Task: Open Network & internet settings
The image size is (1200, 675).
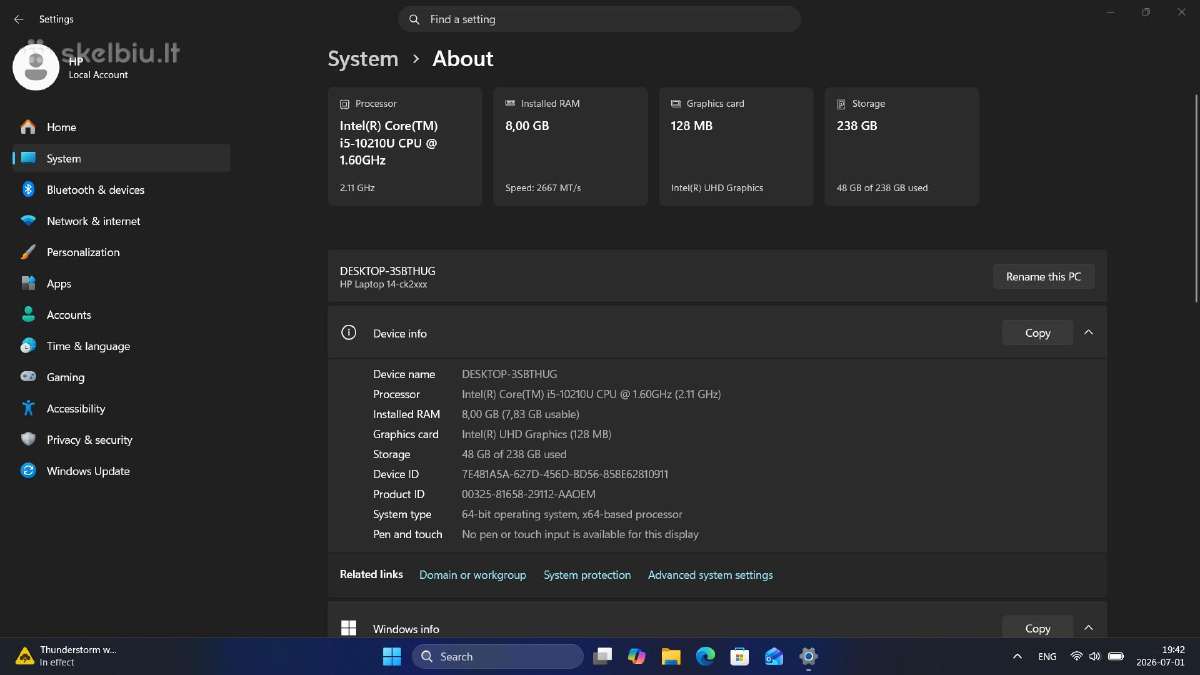Action: 121,221
